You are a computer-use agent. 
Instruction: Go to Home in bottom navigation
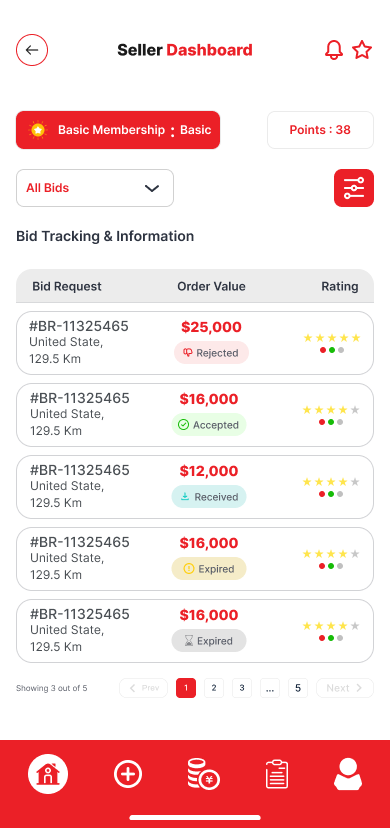48,774
